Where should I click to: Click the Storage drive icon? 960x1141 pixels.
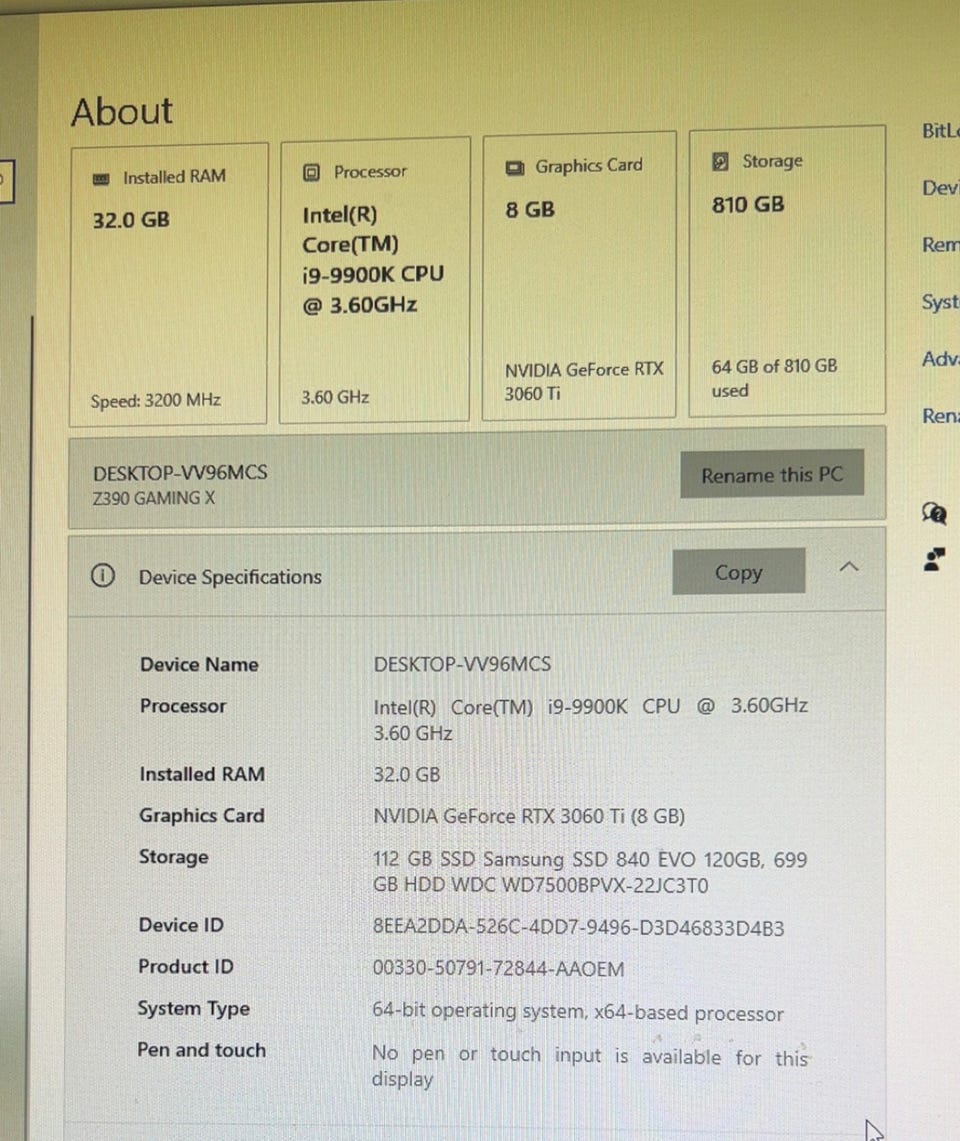(720, 162)
